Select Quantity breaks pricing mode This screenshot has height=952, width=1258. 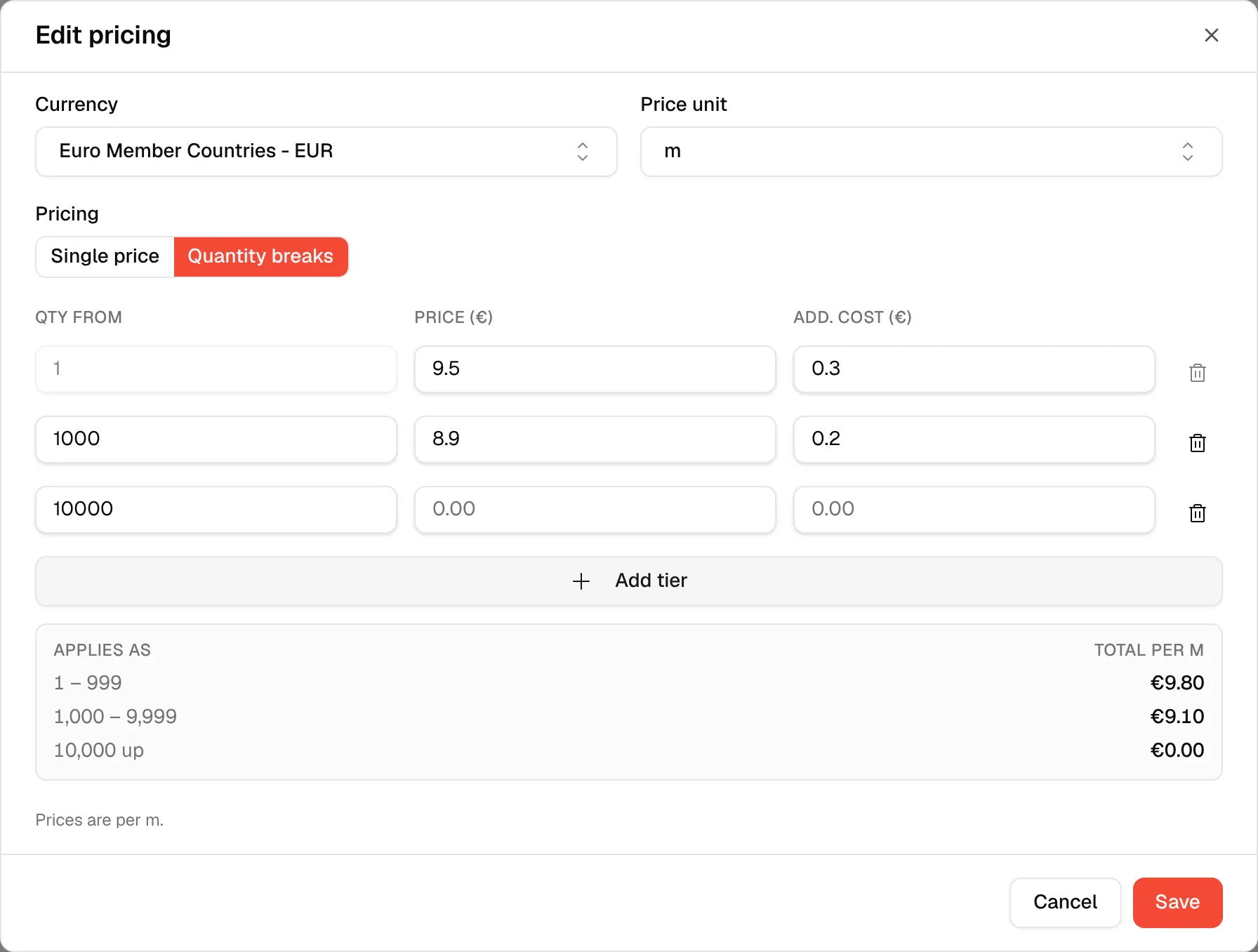click(260, 256)
